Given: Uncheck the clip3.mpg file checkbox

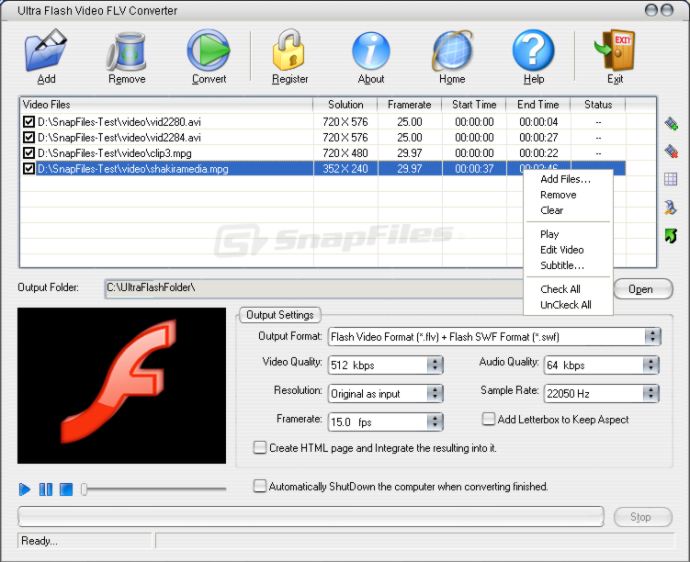Looking at the screenshot, I should click(x=29, y=153).
